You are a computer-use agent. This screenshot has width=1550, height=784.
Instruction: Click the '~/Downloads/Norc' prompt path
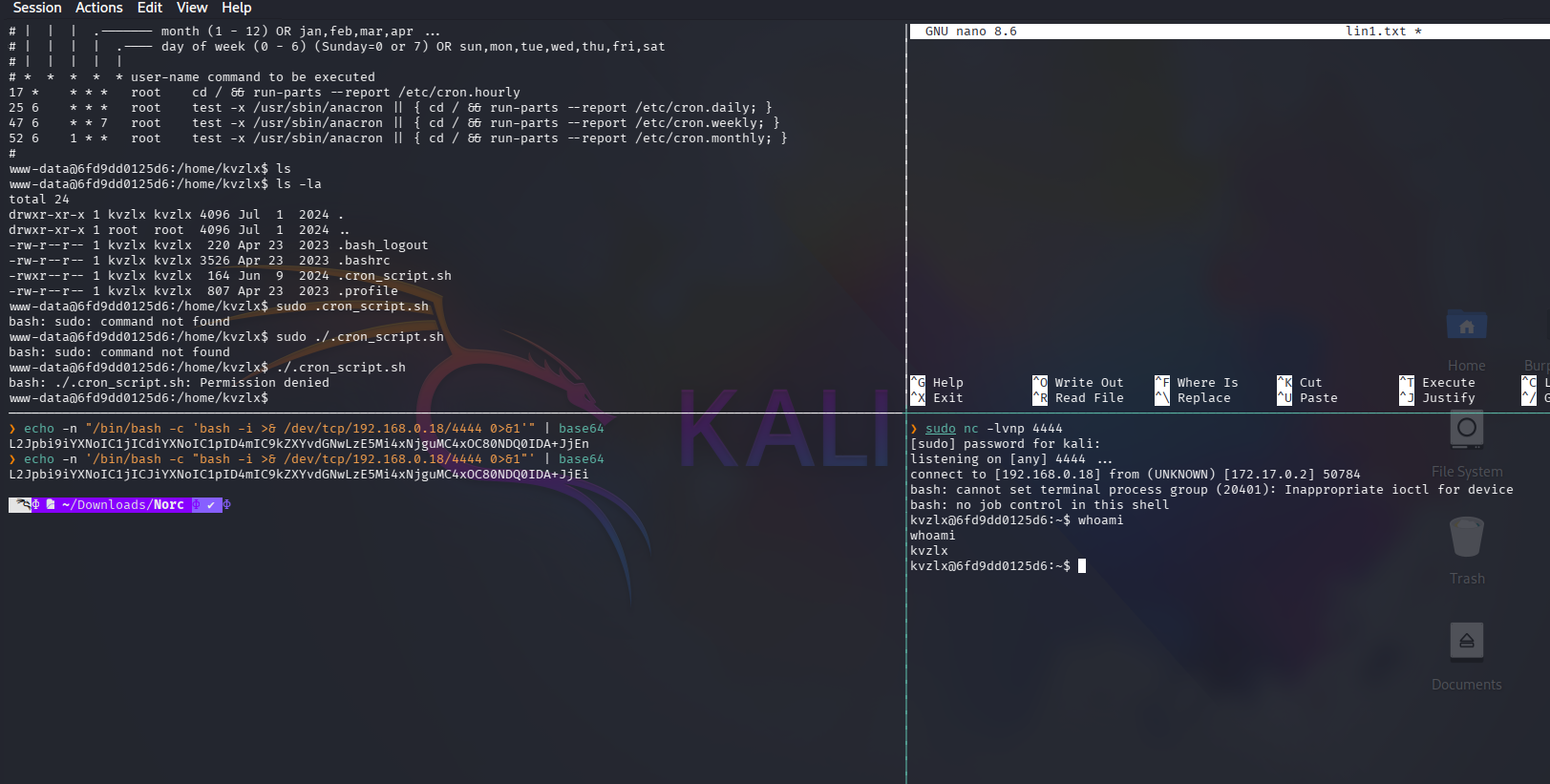coord(123,505)
